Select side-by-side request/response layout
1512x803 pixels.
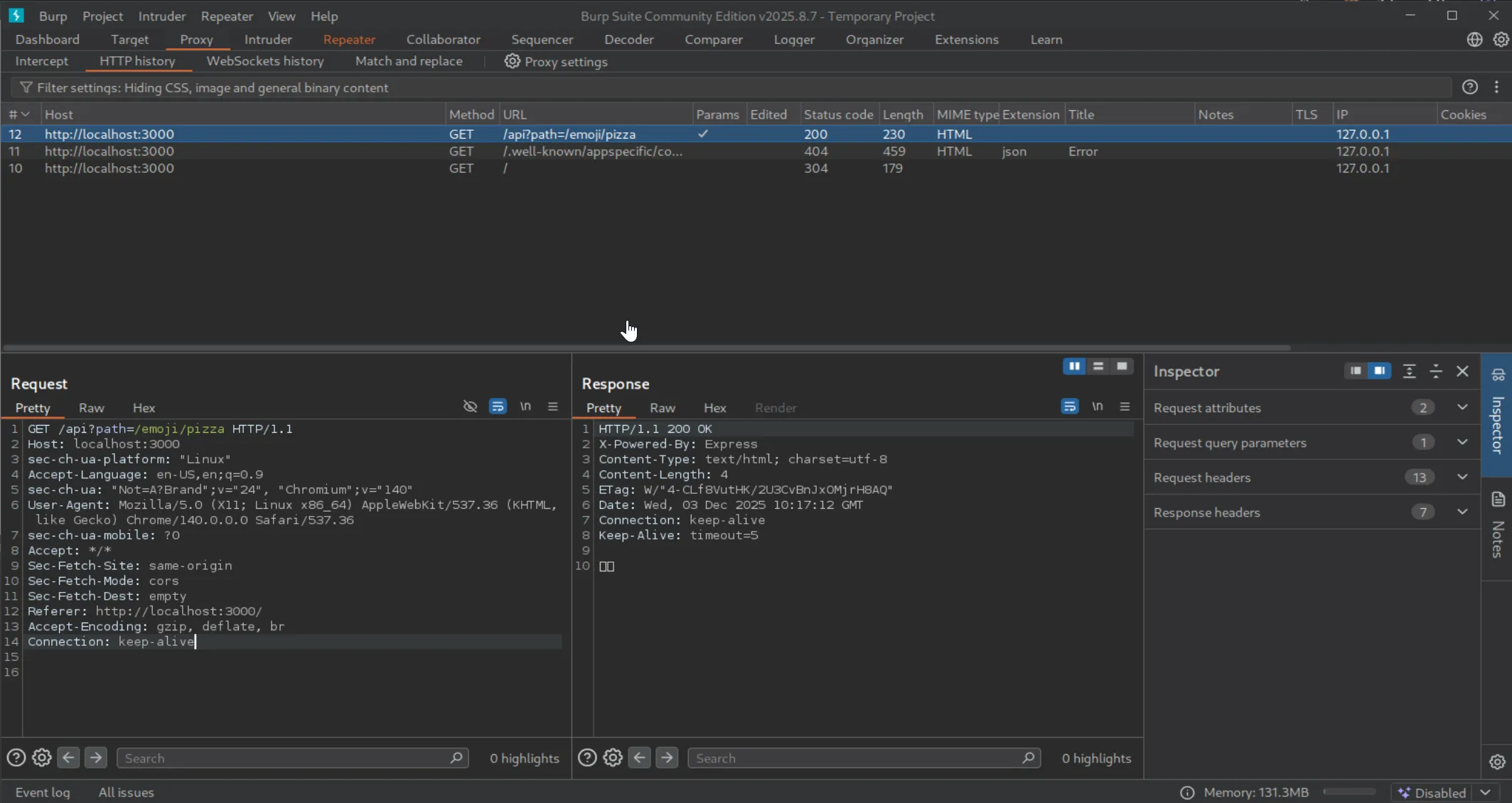coord(1073,366)
